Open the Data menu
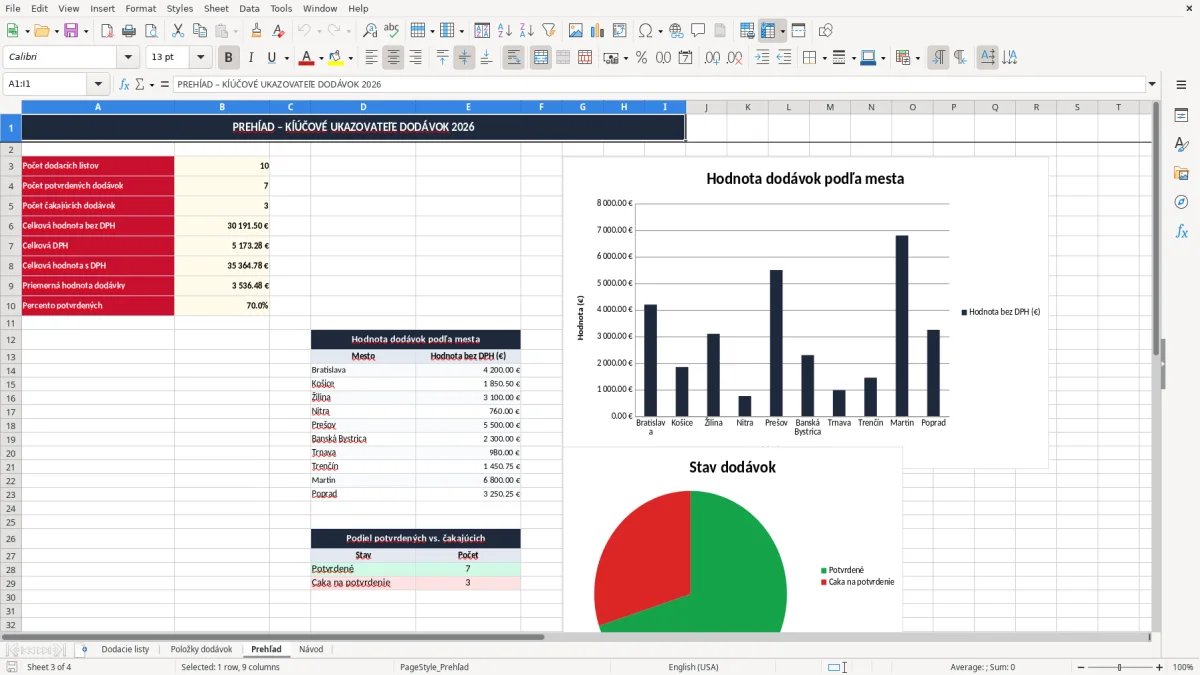 (249, 8)
